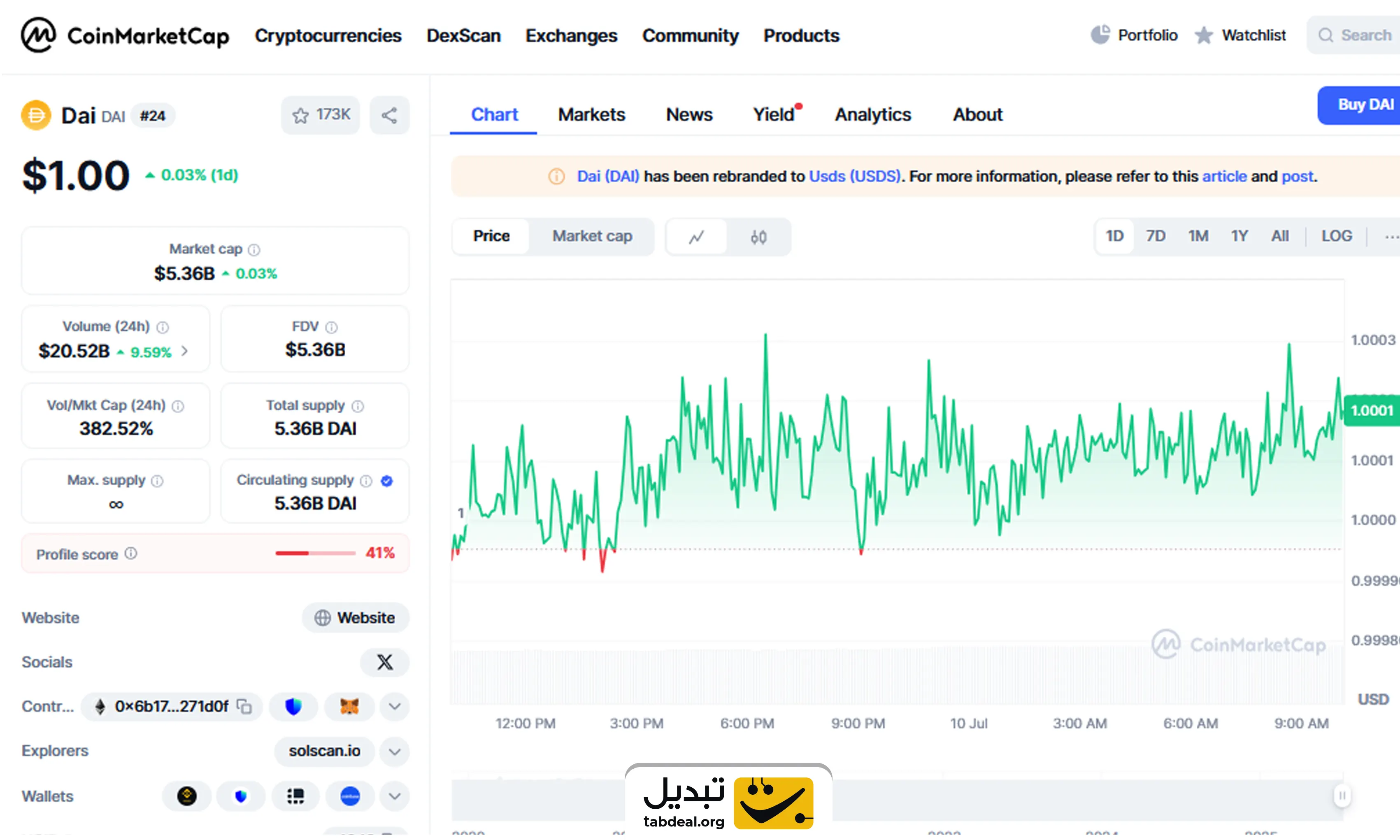
Task: Open the Website button
Action: (356, 617)
